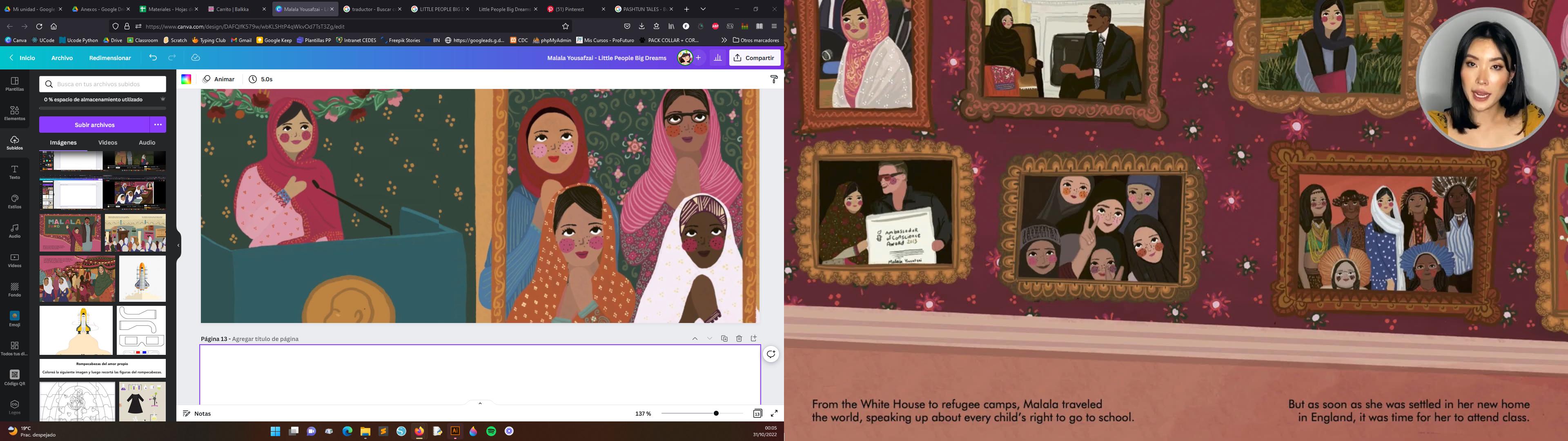Click the Compartir share button
The width and height of the screenshot is (1568, 441).
point(755,58)
